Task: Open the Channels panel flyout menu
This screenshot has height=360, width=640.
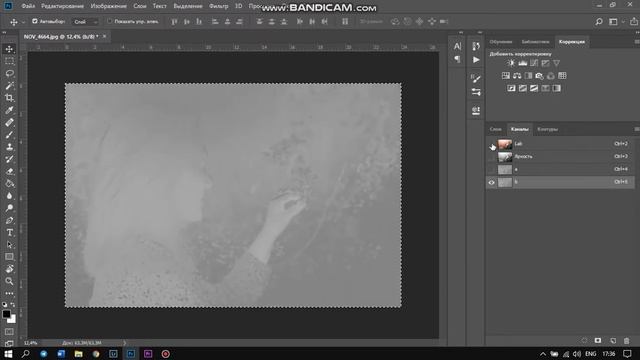Action: (636, 129)
